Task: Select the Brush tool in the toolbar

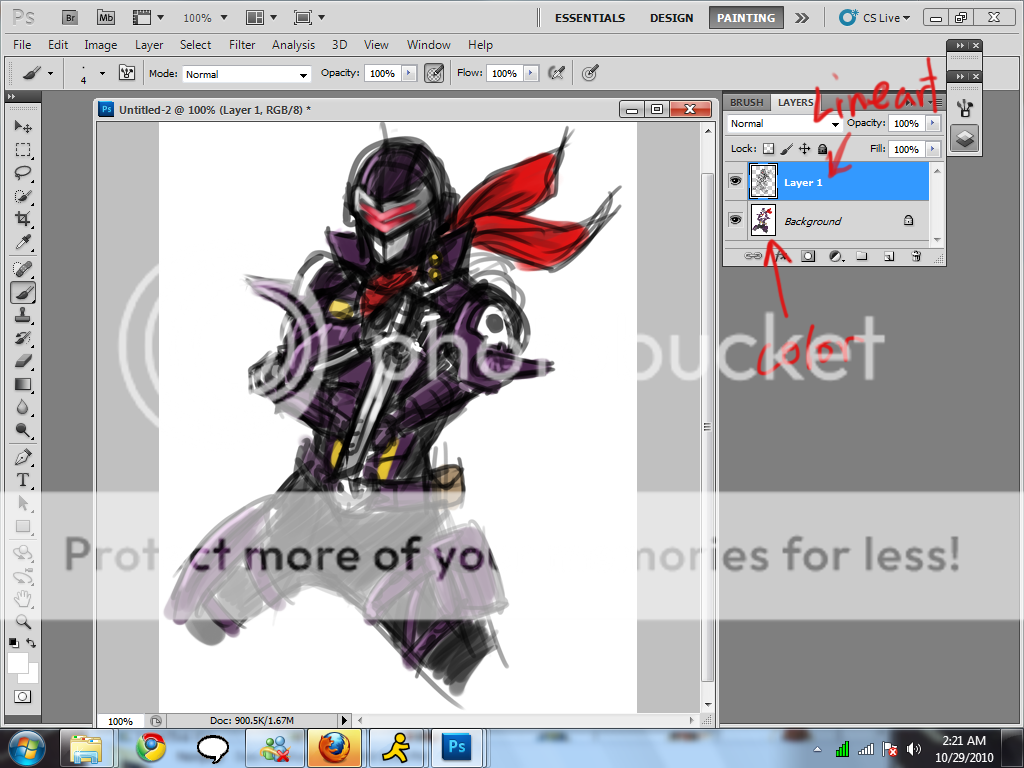Action: pos(22,292)
